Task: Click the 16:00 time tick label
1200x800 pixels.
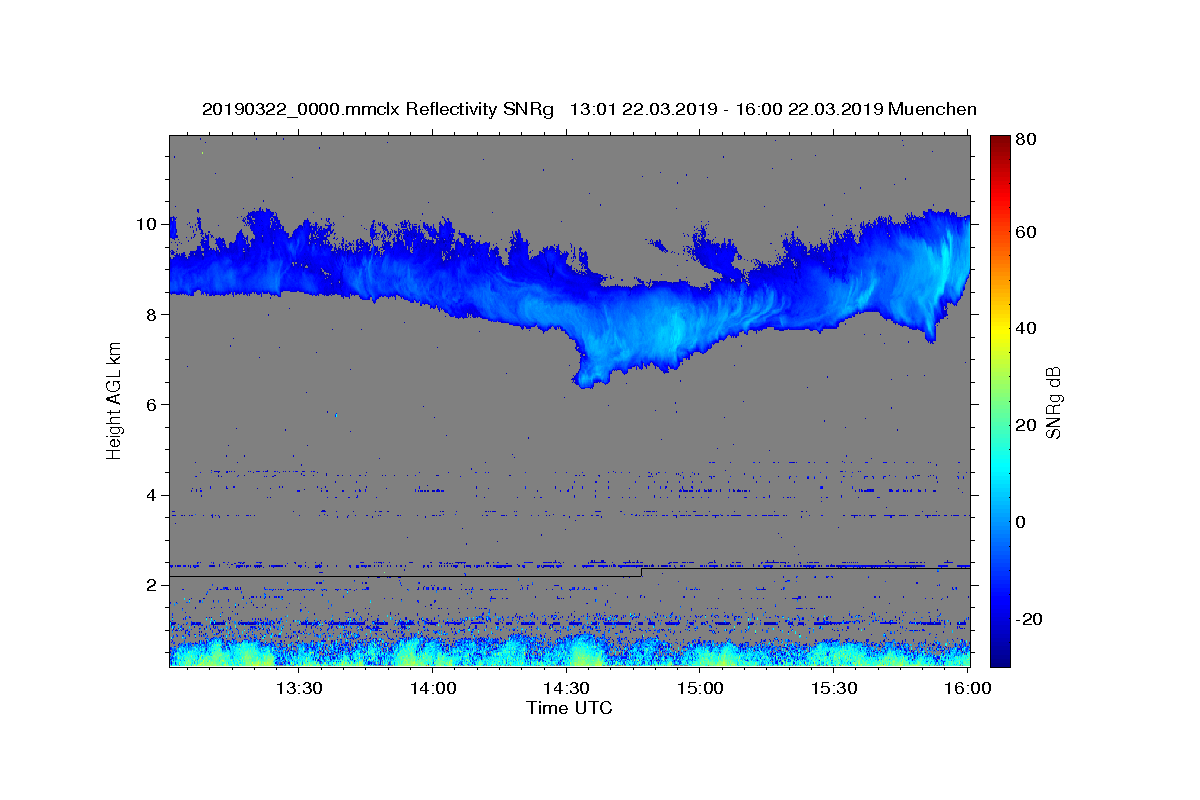Action: [x=966, y=688]
